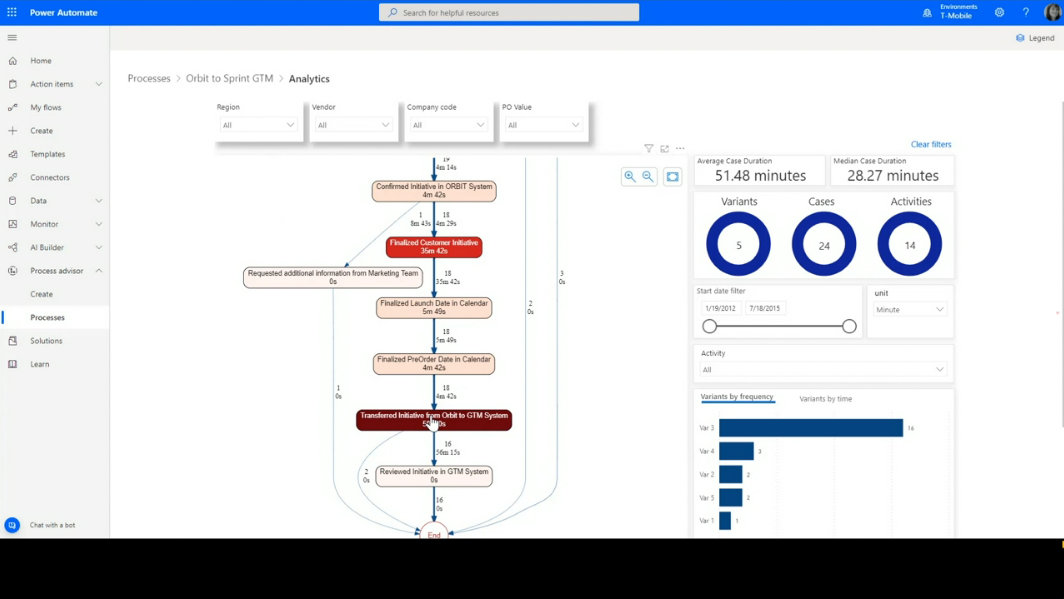Collapse the left navigation hamburger menu
This screenshot has width=1064, height=599.
(x=12, y=37)
